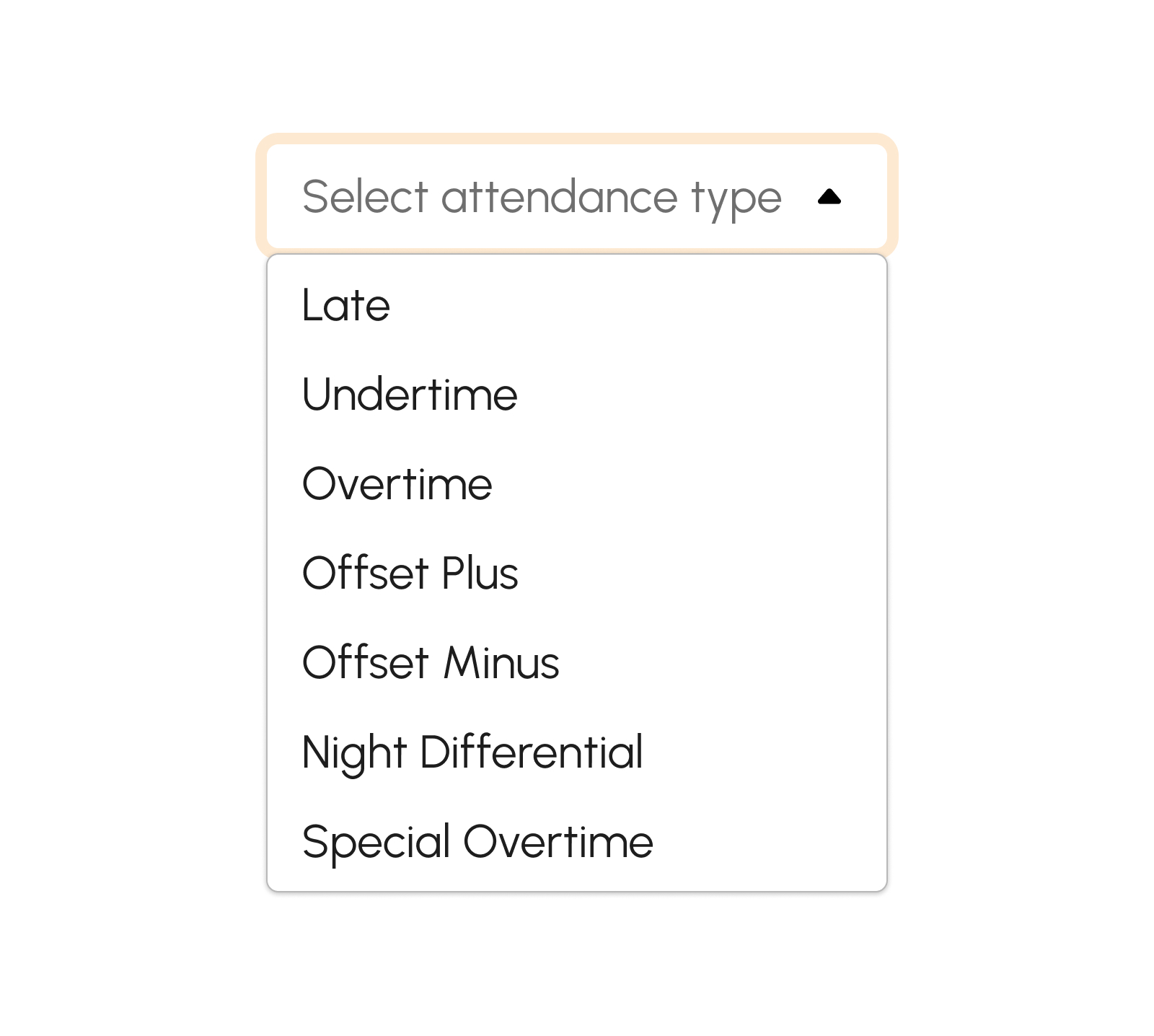
Task: Click the 'Select attendance type' placeholder text
Action: 541,196
